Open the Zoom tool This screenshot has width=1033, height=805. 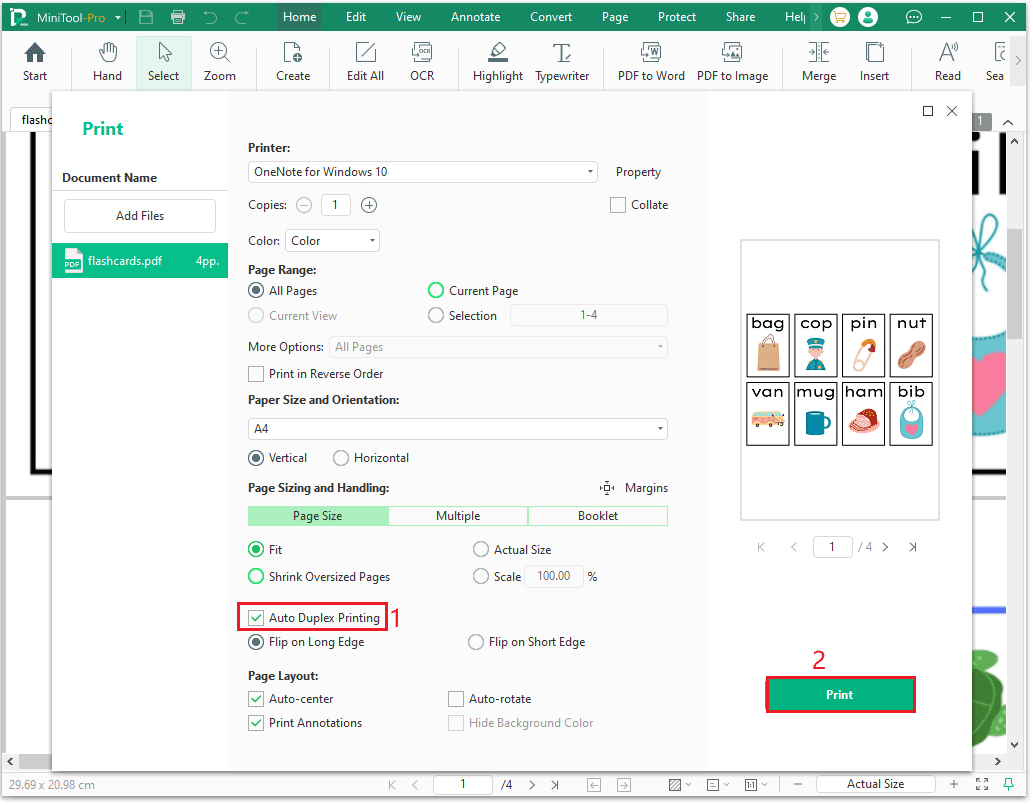point(219,63)
